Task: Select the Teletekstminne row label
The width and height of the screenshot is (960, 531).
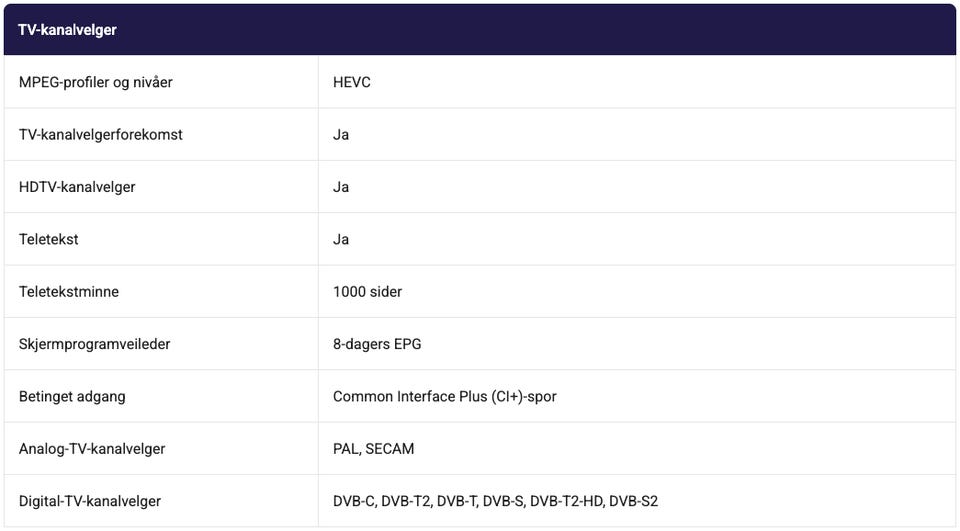Action: pos(69,292)
